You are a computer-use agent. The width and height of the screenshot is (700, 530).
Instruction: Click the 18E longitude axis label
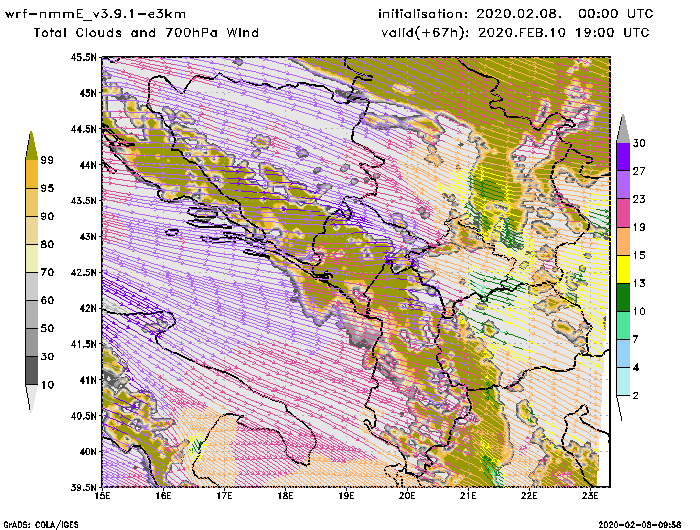pos(285,496)
